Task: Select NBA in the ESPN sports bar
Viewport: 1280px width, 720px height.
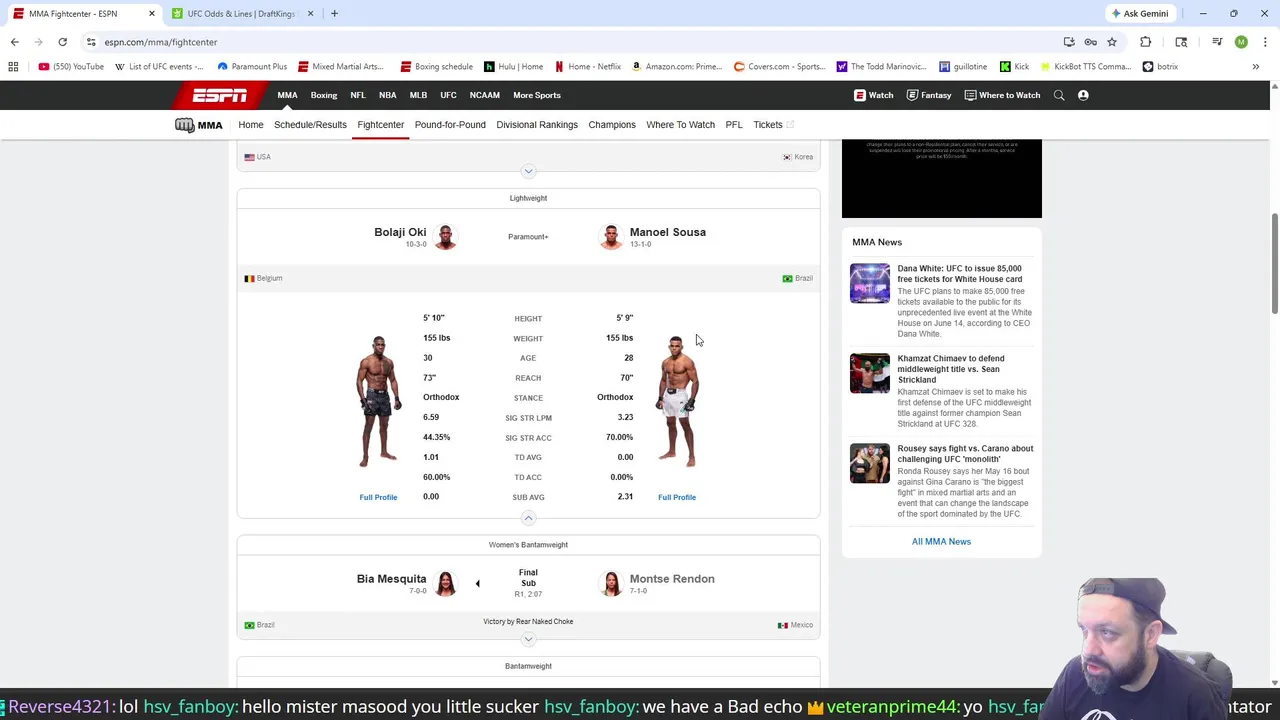Action: (387, 95)
